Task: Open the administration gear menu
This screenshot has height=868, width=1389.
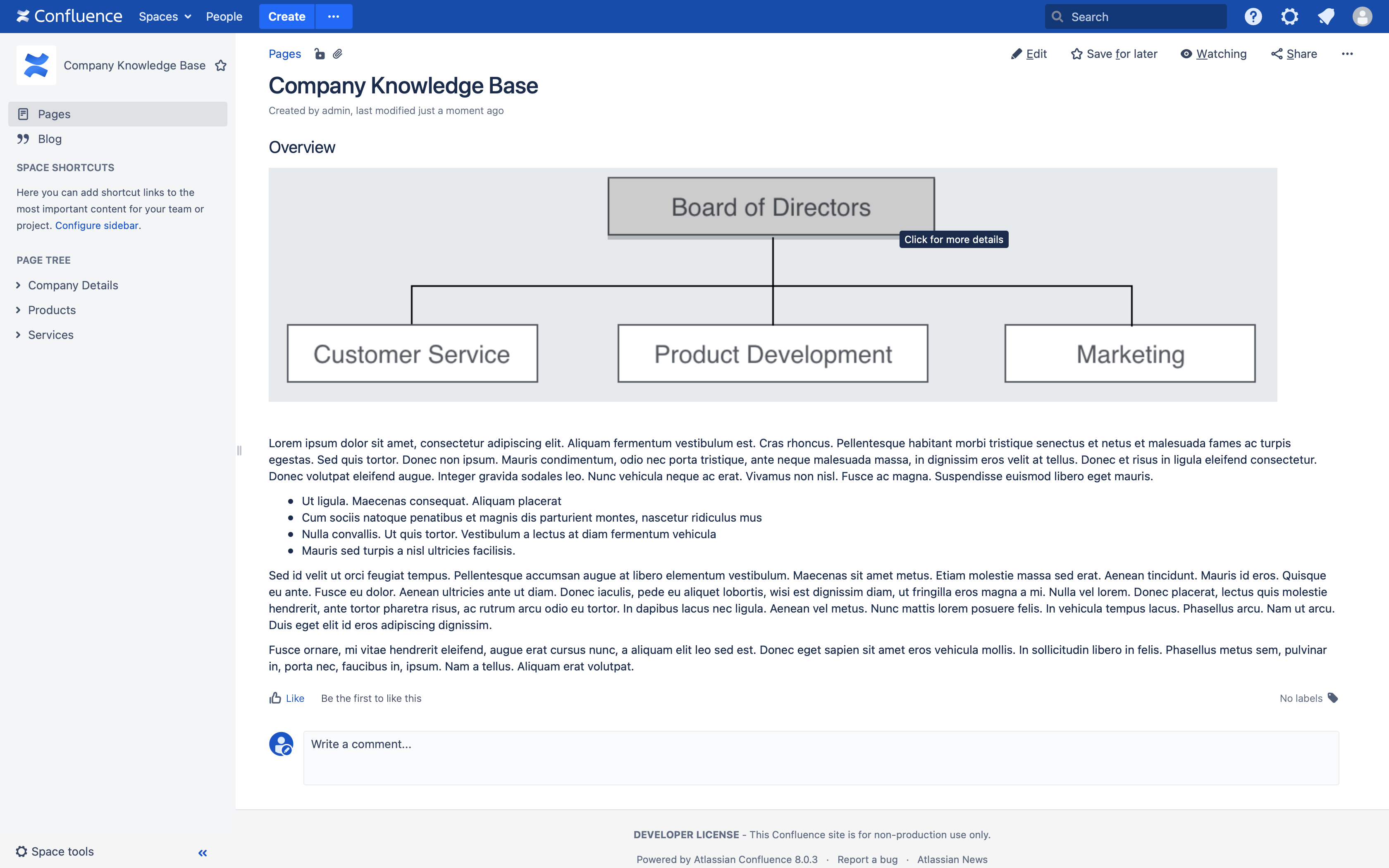Action: click(1289, 17)
